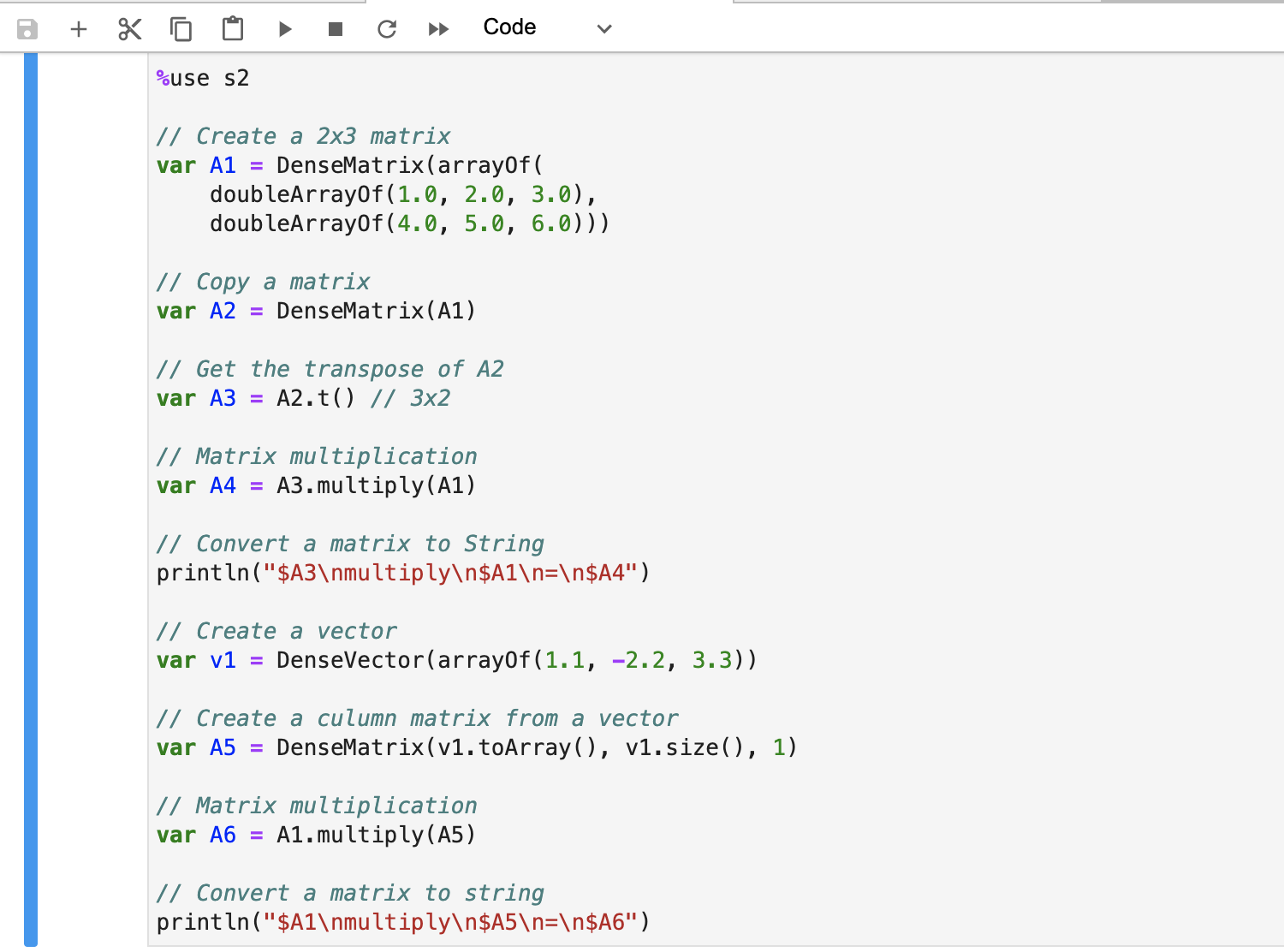The width and height of the screenshot is (1284, 952).
Task: Click the println line containing '$A3\nmultiply'
Action: (403, 573)
